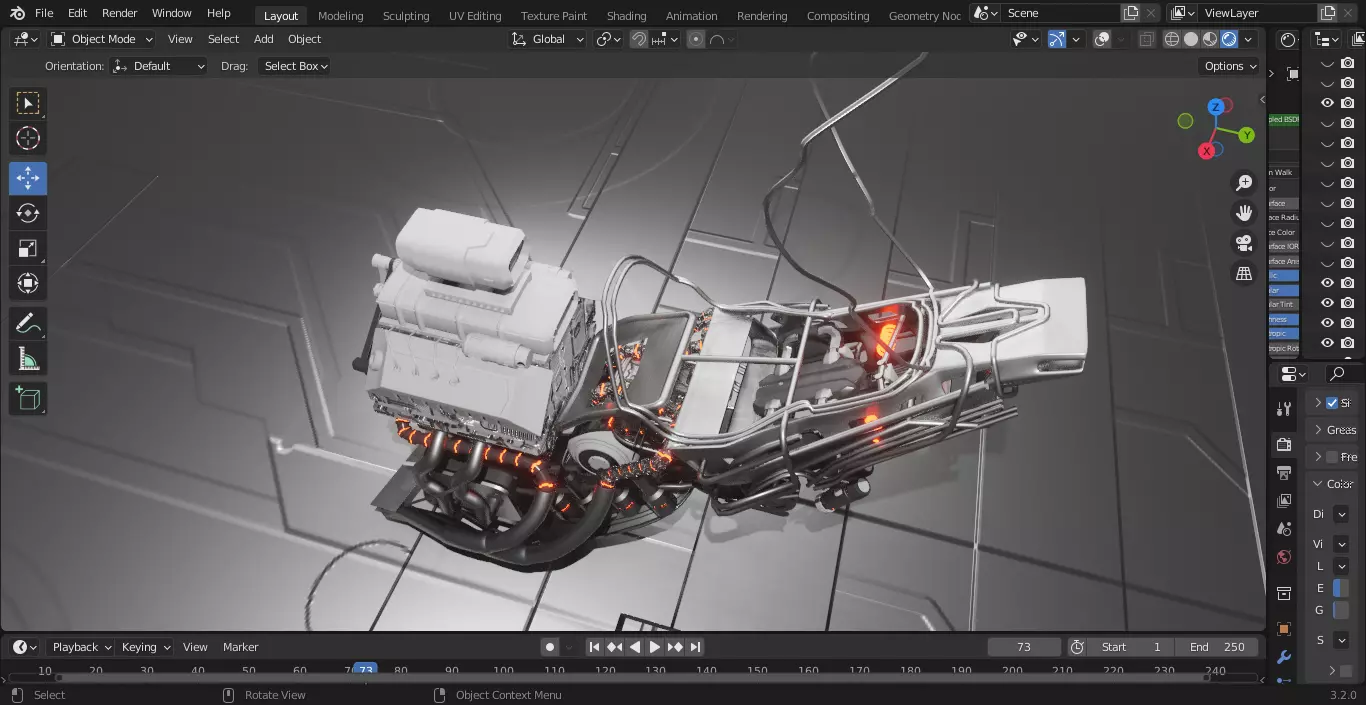1366x705 pixels.
Task: Toggle show overlays button
Action: click(1102, 39)
